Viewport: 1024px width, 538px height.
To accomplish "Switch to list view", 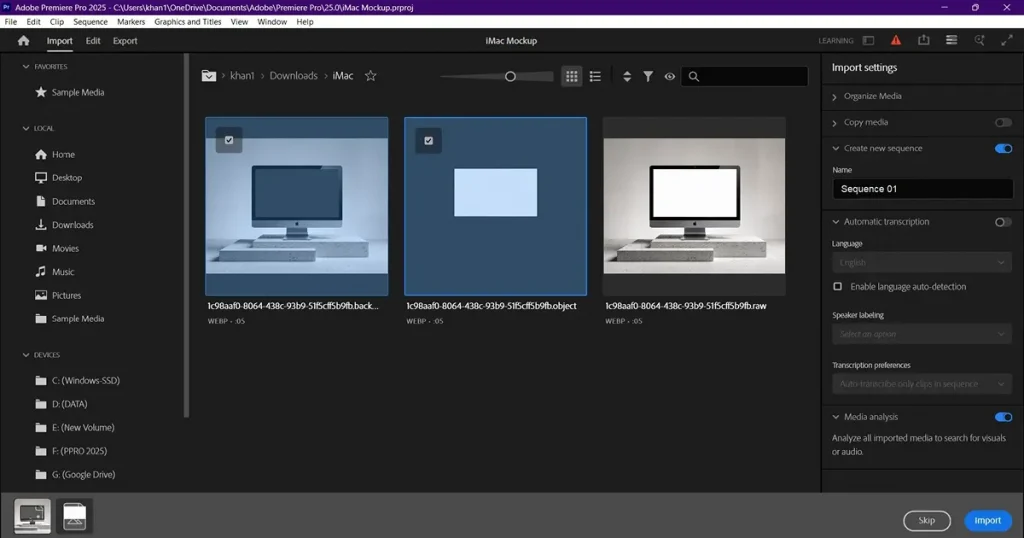I will tap(595, 76).
